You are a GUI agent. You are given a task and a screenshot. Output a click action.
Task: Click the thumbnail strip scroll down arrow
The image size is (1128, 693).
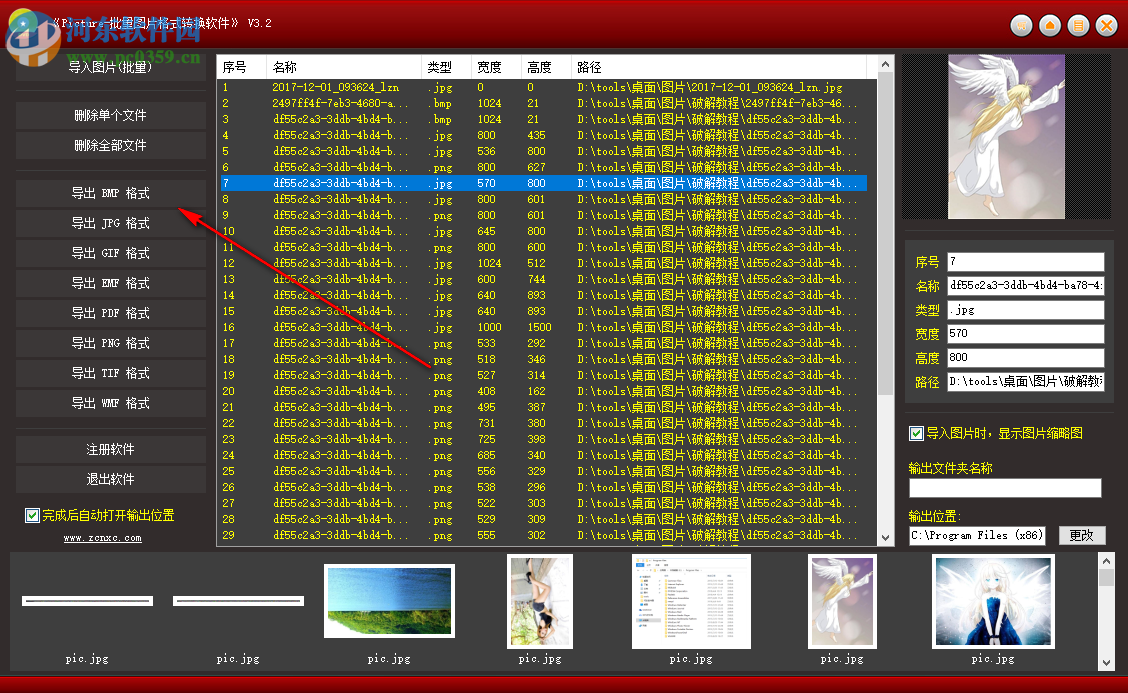pos(1106,663)
